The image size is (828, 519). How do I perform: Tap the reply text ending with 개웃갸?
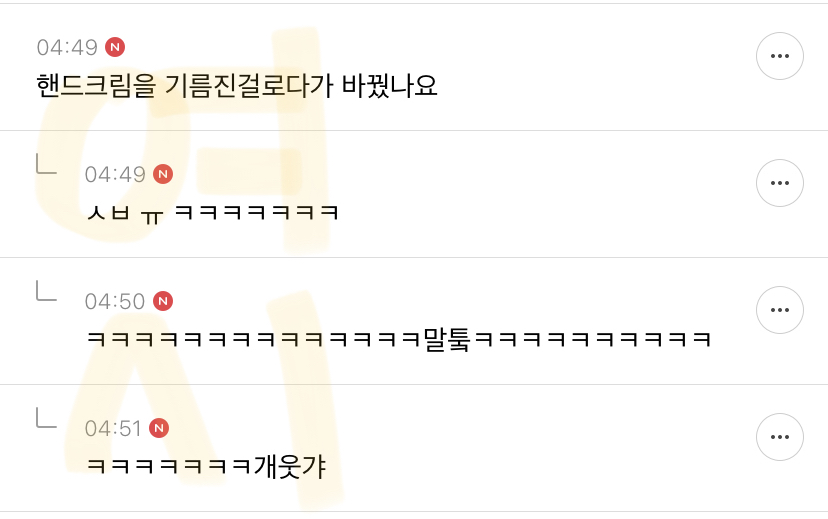[206, 467]
